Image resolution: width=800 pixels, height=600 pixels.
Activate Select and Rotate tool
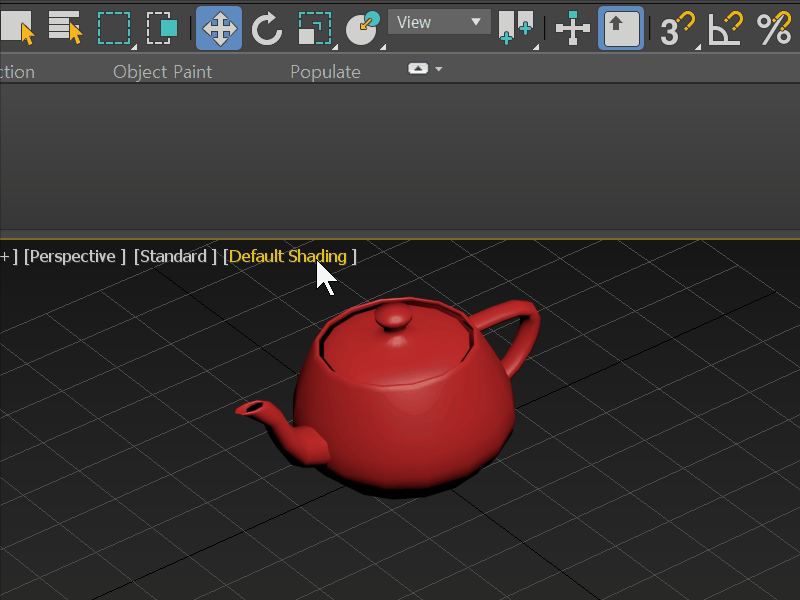[x=266, y=29]
